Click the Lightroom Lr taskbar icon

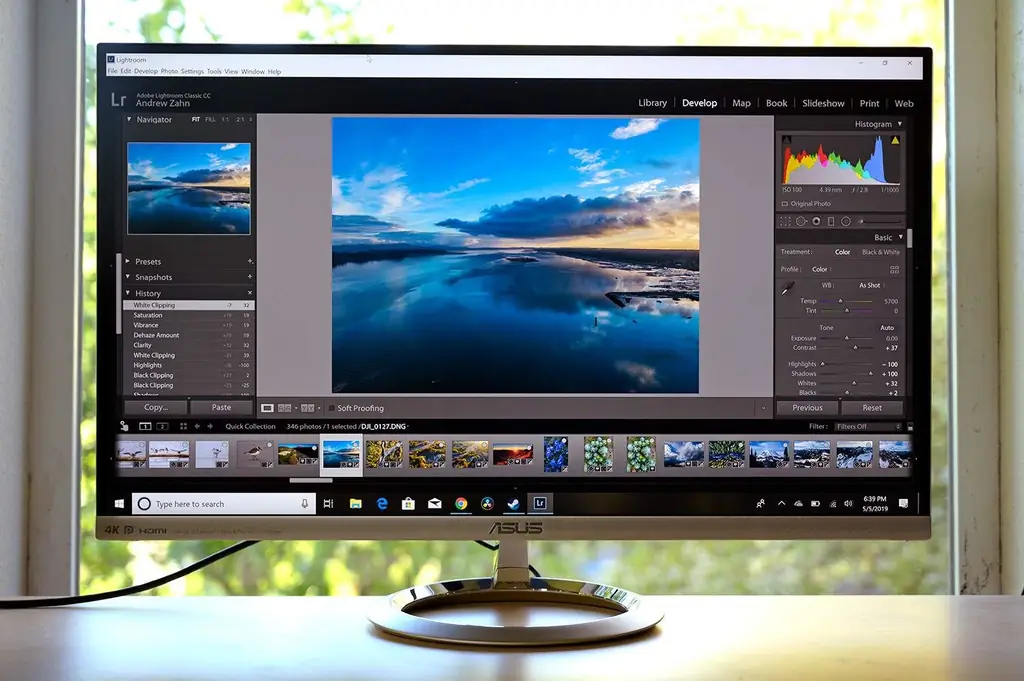pos(540,503)
